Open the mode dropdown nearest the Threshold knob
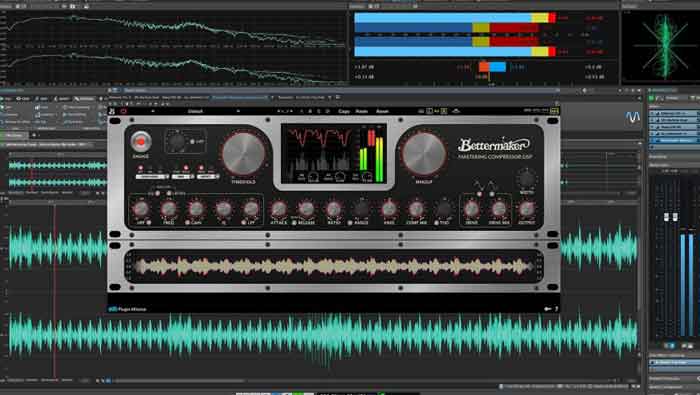This screenshot has width=700, height=395. point(208,177)
